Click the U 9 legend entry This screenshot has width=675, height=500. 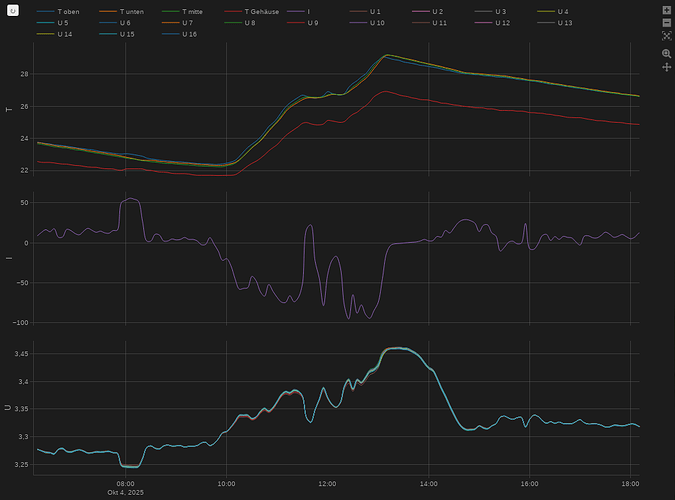coord(312,22)
